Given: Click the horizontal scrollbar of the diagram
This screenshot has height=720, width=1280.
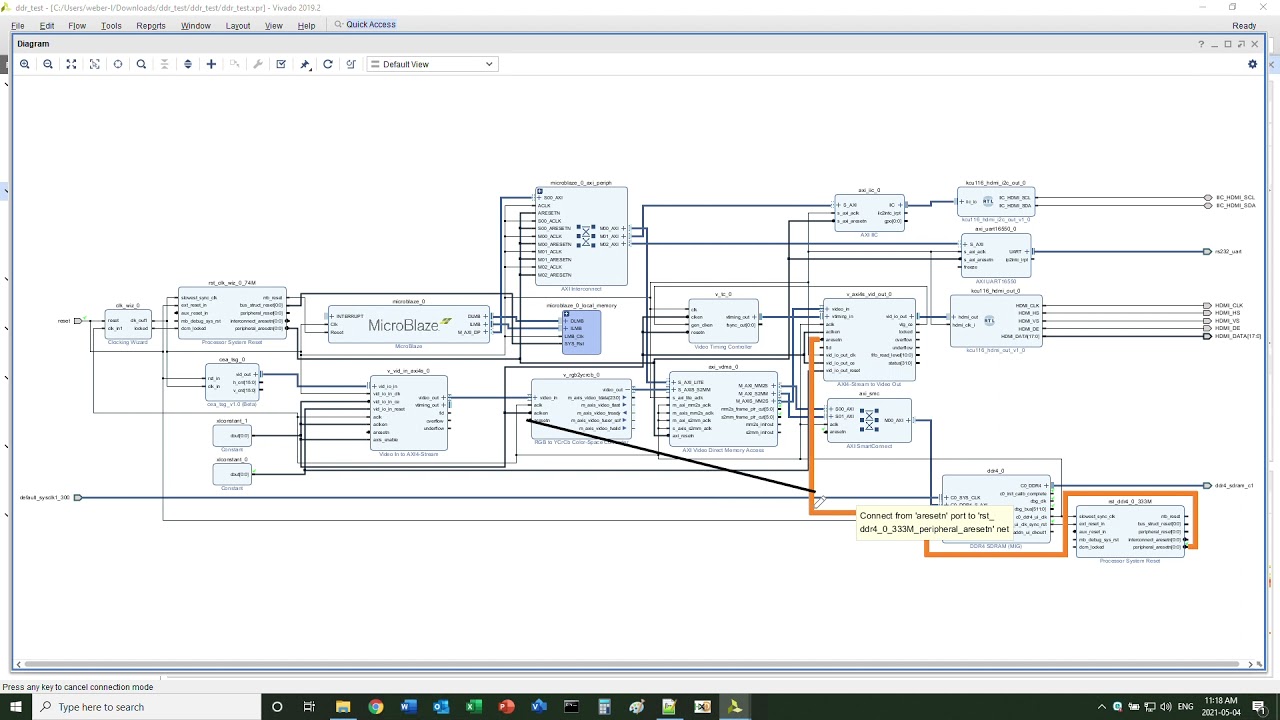Looking at the screenshot, I should (633, 664).
